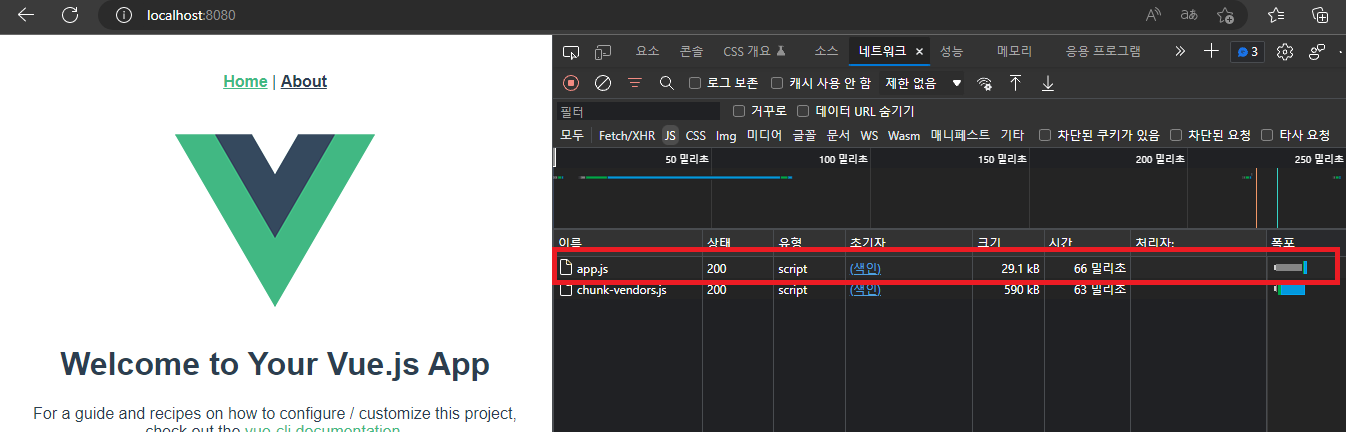Open the translate icon in the address bar
1346x432 pixels.
pos(1189,15)
